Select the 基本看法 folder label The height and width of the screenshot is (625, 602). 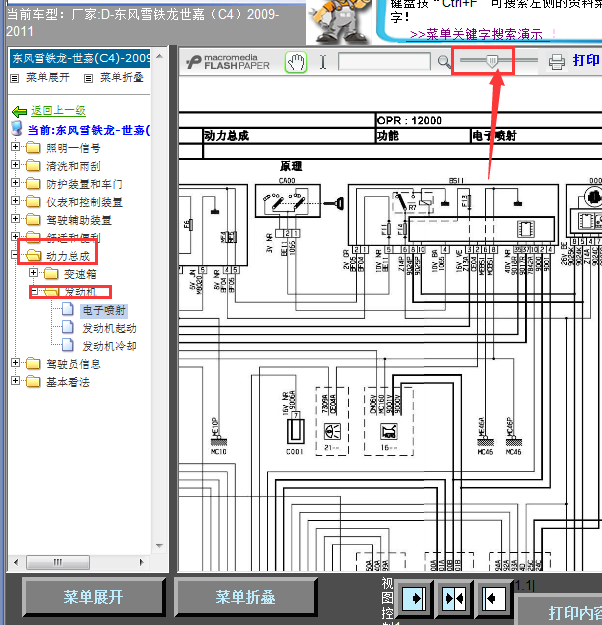coord(68,382)
